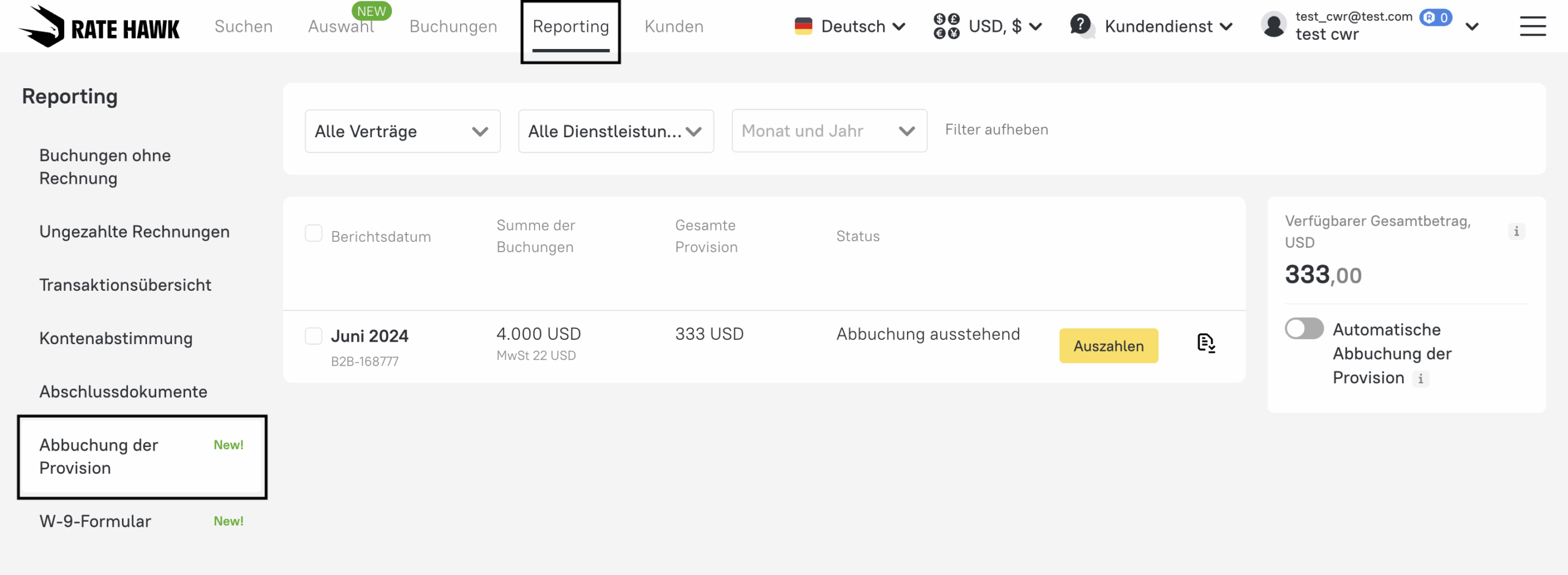Viewport: 1568px width, 575px height.
Task: Click the document report icon beside Auszahlen
Action: pos(1205,344)
